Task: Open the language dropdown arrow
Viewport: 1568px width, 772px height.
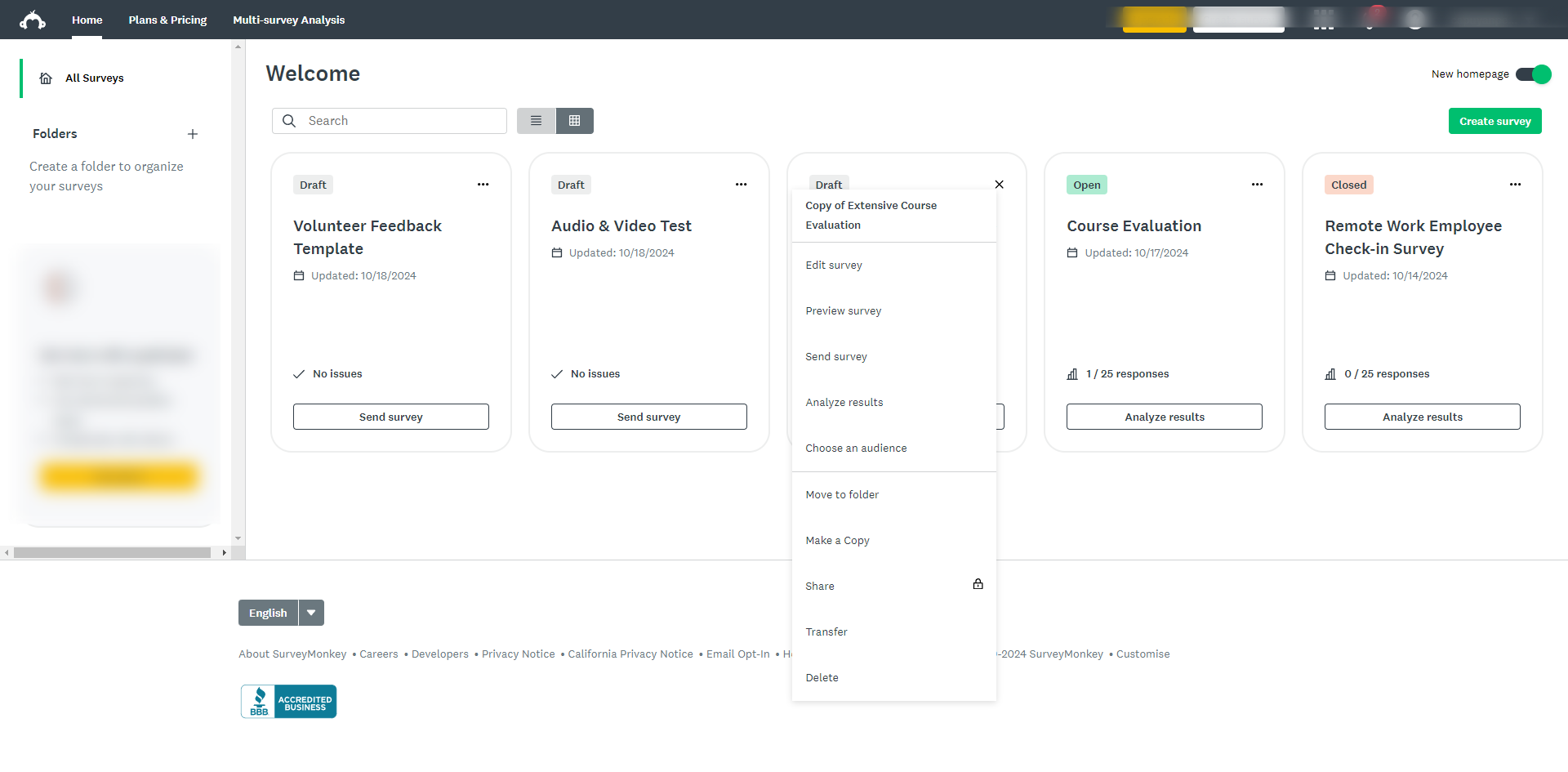Action: [311, 613]
